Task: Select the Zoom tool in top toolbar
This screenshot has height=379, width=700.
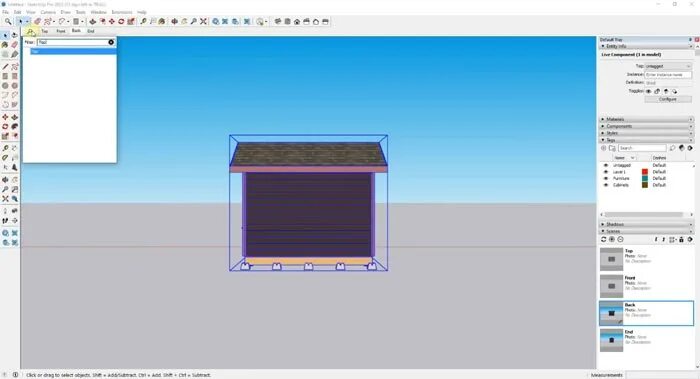Action: pos(194,21)
